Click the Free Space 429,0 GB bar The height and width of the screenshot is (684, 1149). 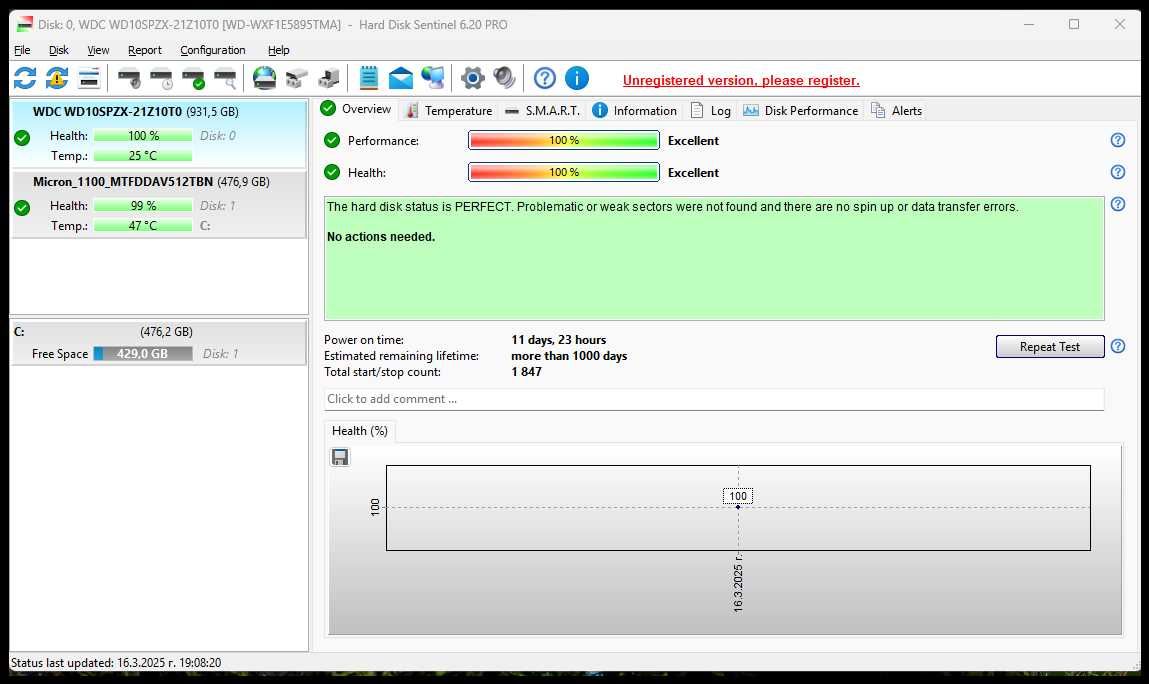point(143,354)
